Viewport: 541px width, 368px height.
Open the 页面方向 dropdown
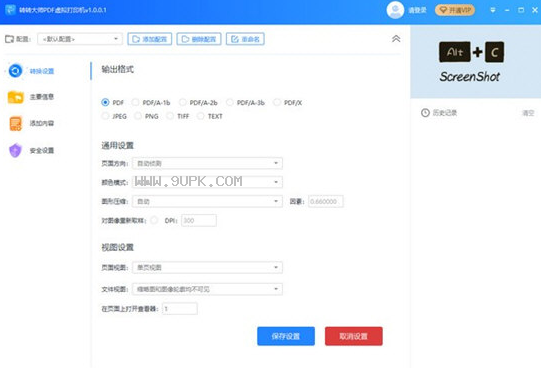[207, 163]
